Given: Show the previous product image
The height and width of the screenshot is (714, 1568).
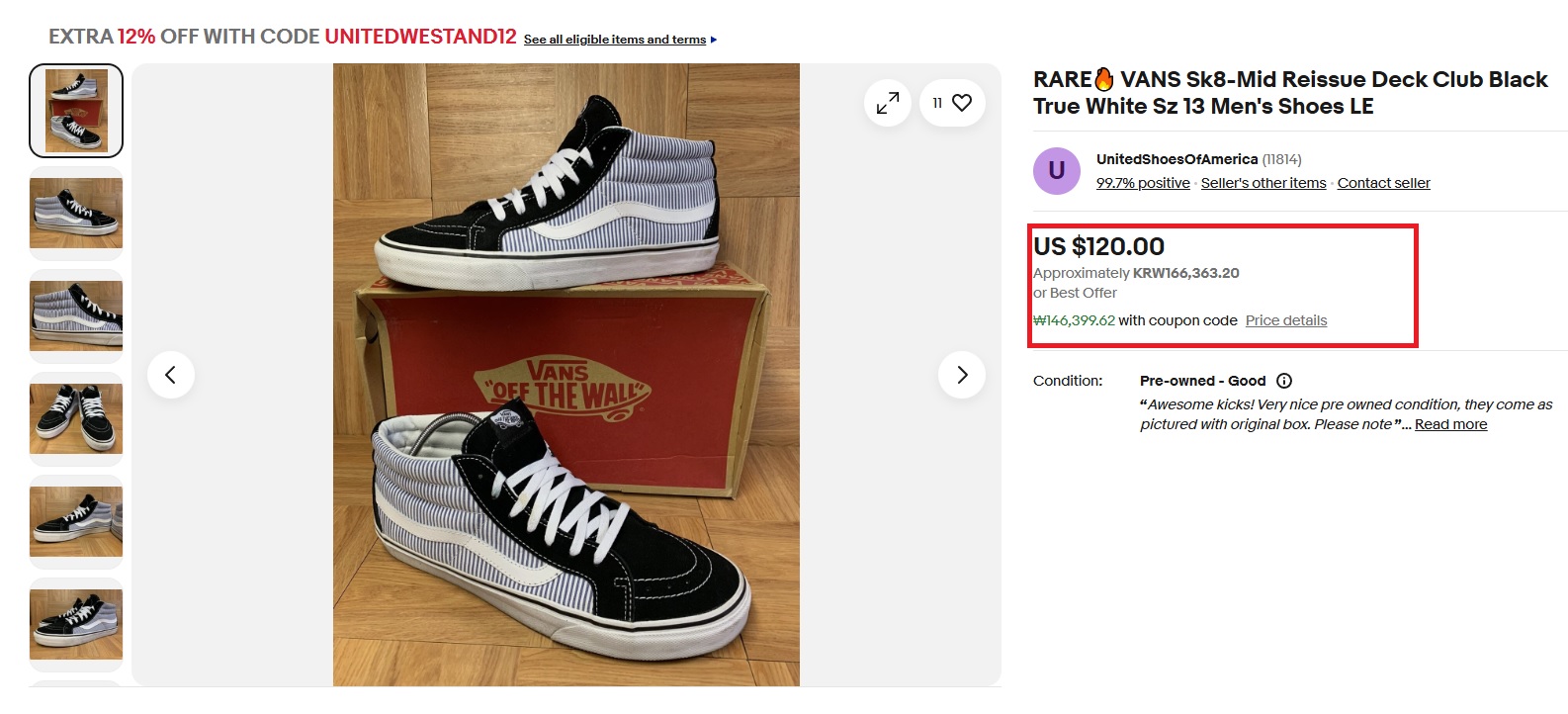Looking at the screenshot, I should coord(171,375).
